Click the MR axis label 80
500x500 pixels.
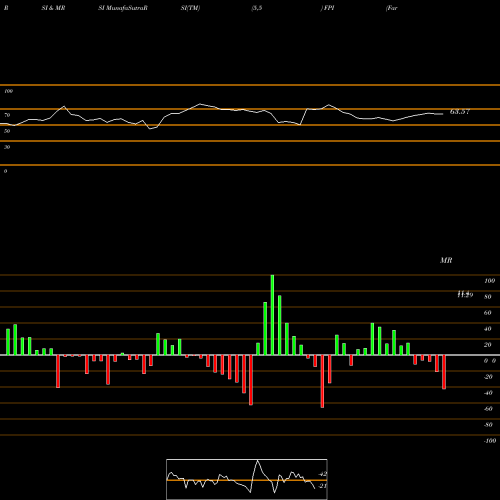click(488, 297)
